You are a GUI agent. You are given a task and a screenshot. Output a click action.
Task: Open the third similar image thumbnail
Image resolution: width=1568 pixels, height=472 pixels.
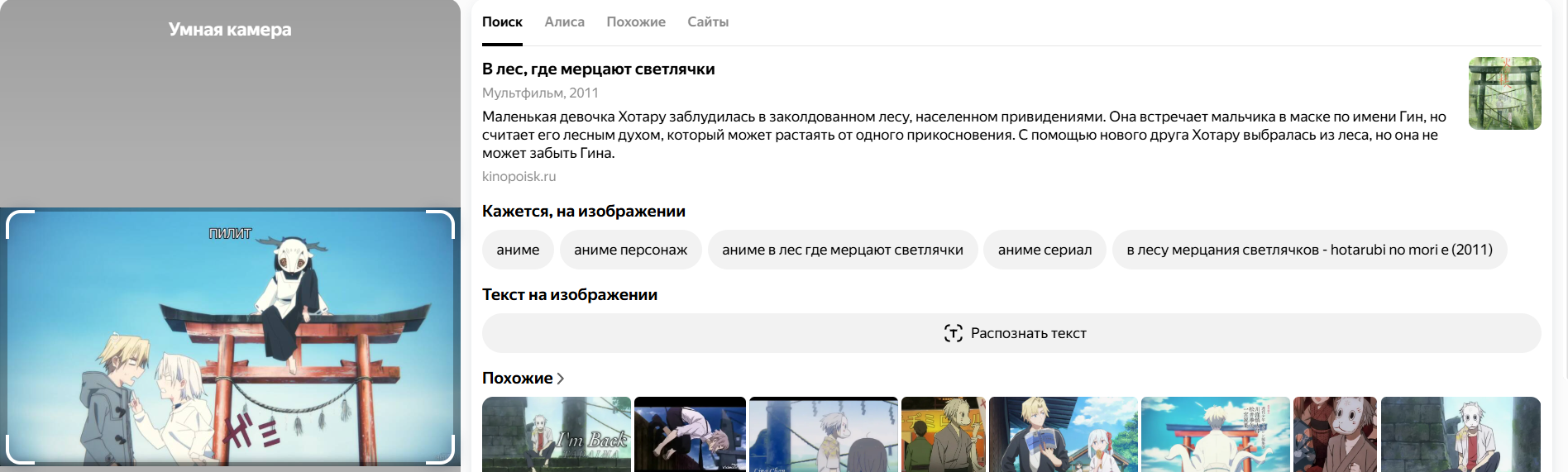pyautogui.click(x=824, y=434)
